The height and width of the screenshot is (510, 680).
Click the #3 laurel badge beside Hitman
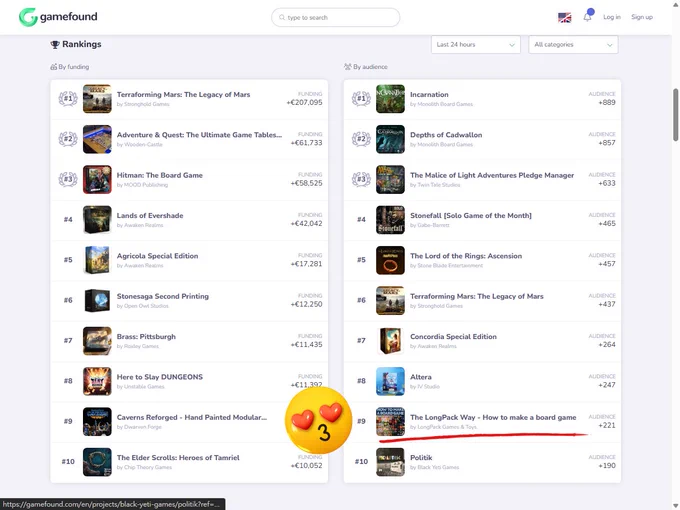[x=68, y=179]
